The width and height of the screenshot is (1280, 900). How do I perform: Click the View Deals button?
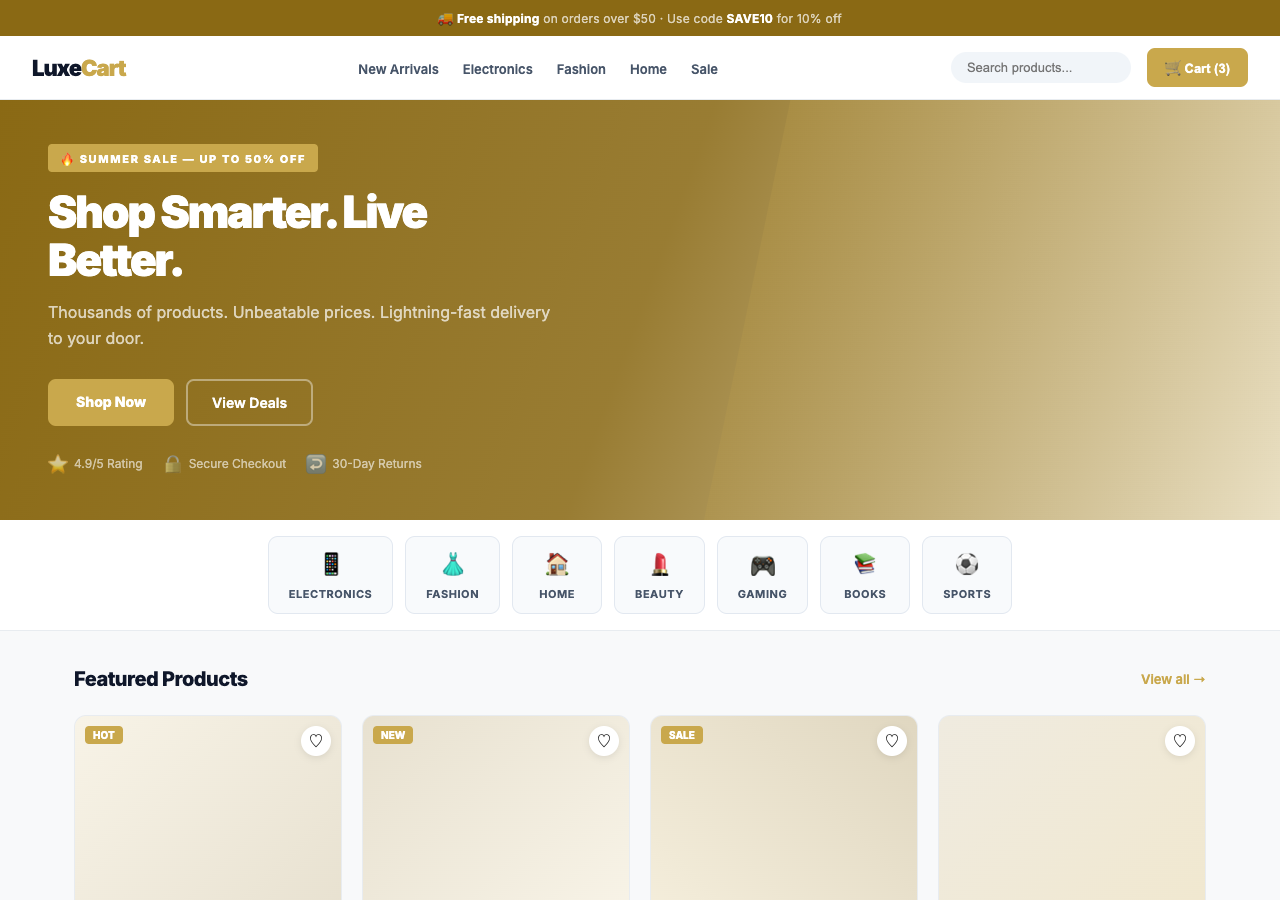tap(249, 402)
